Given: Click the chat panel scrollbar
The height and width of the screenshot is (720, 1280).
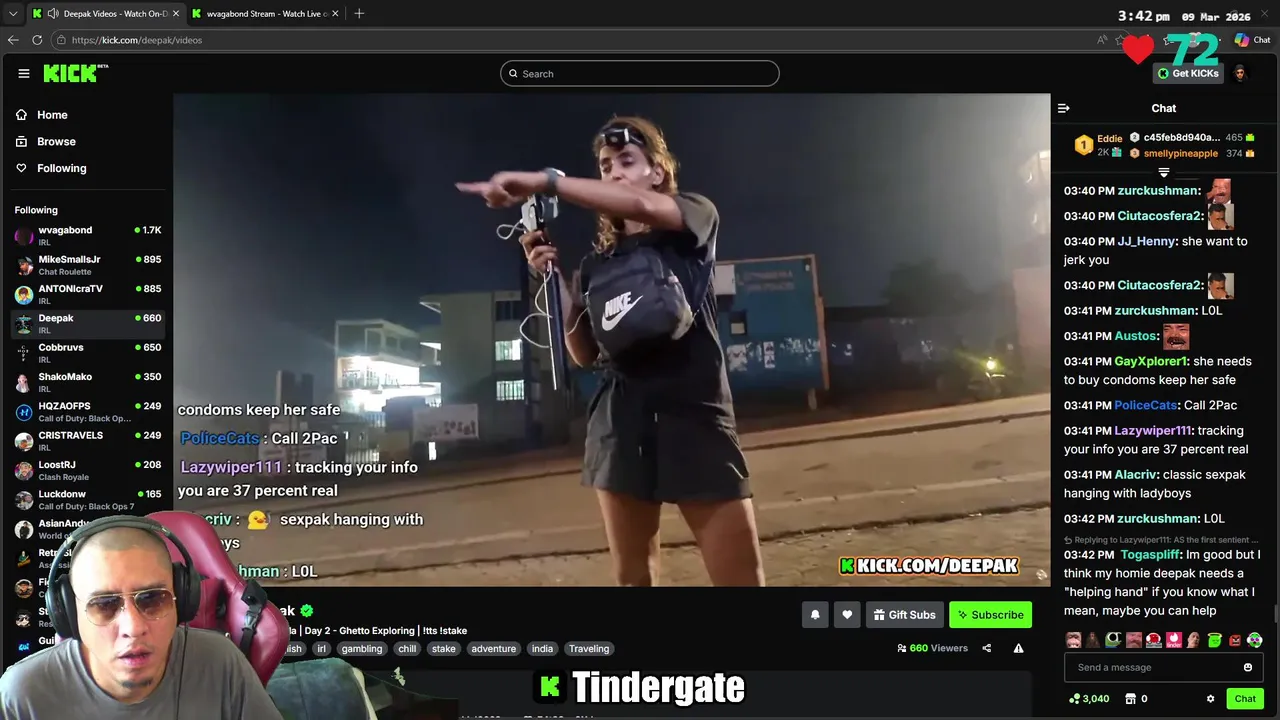Looking at the screenshot, I should pyautogui.click(x=1275, y=613).
